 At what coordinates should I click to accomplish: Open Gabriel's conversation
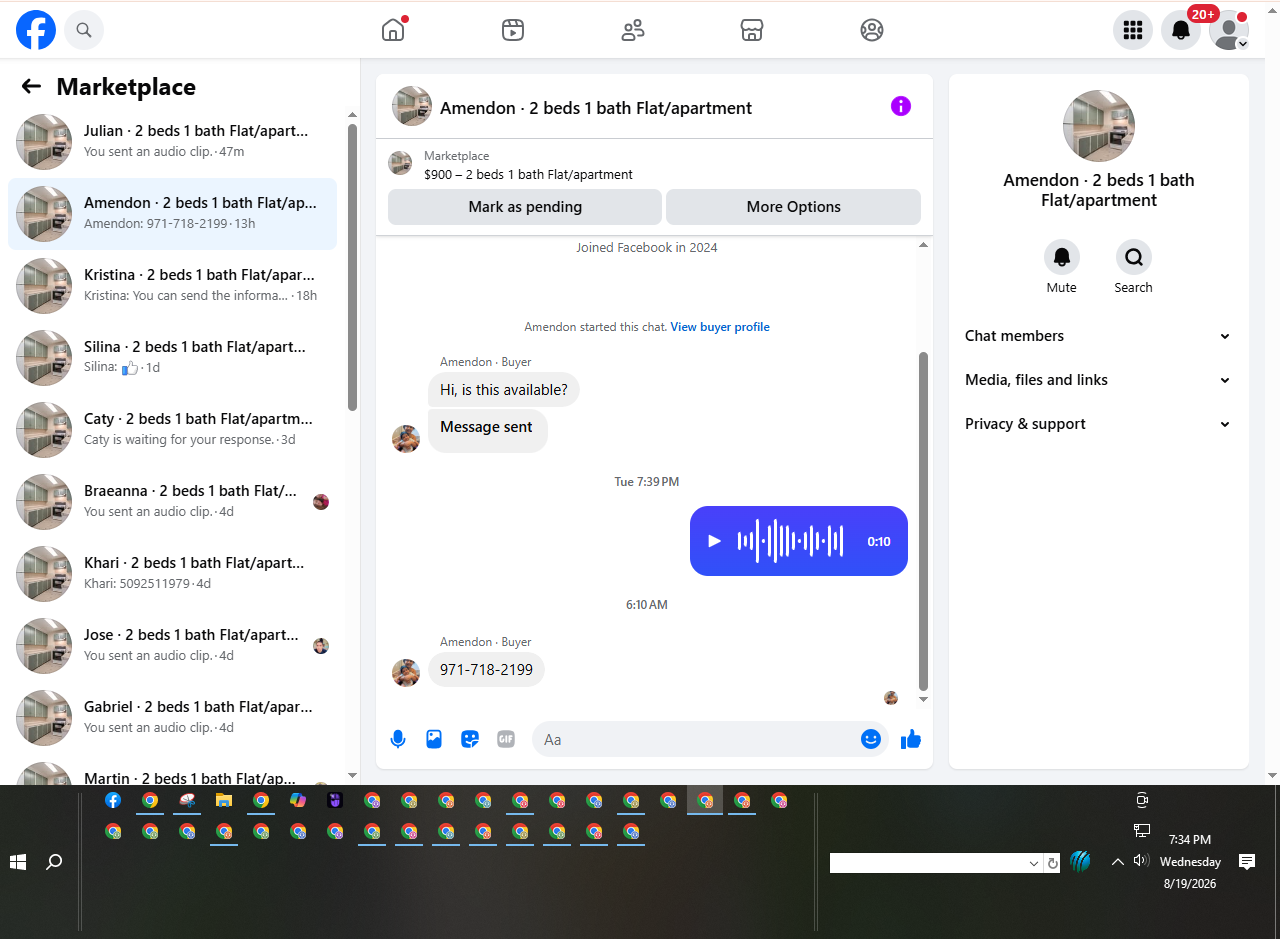click(x=172, y=718)
